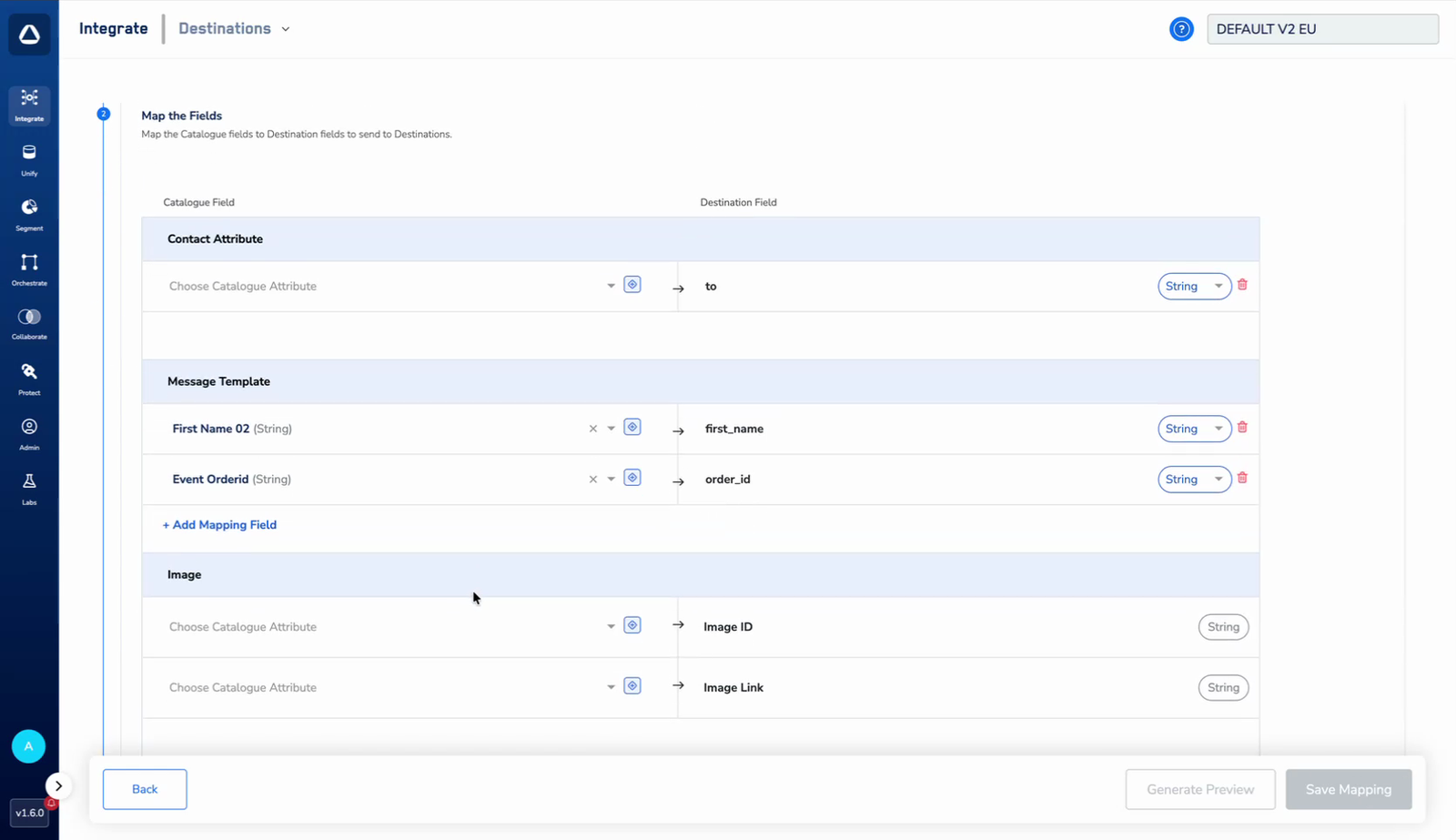Click the app logo in the sidebar
The image size is (1456, 840).
pos(29,35)
